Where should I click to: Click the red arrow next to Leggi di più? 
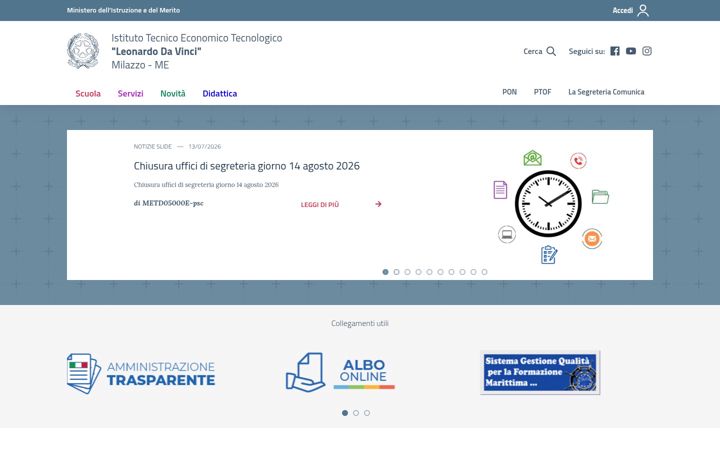pyautogui.click(x=378, y=204)
